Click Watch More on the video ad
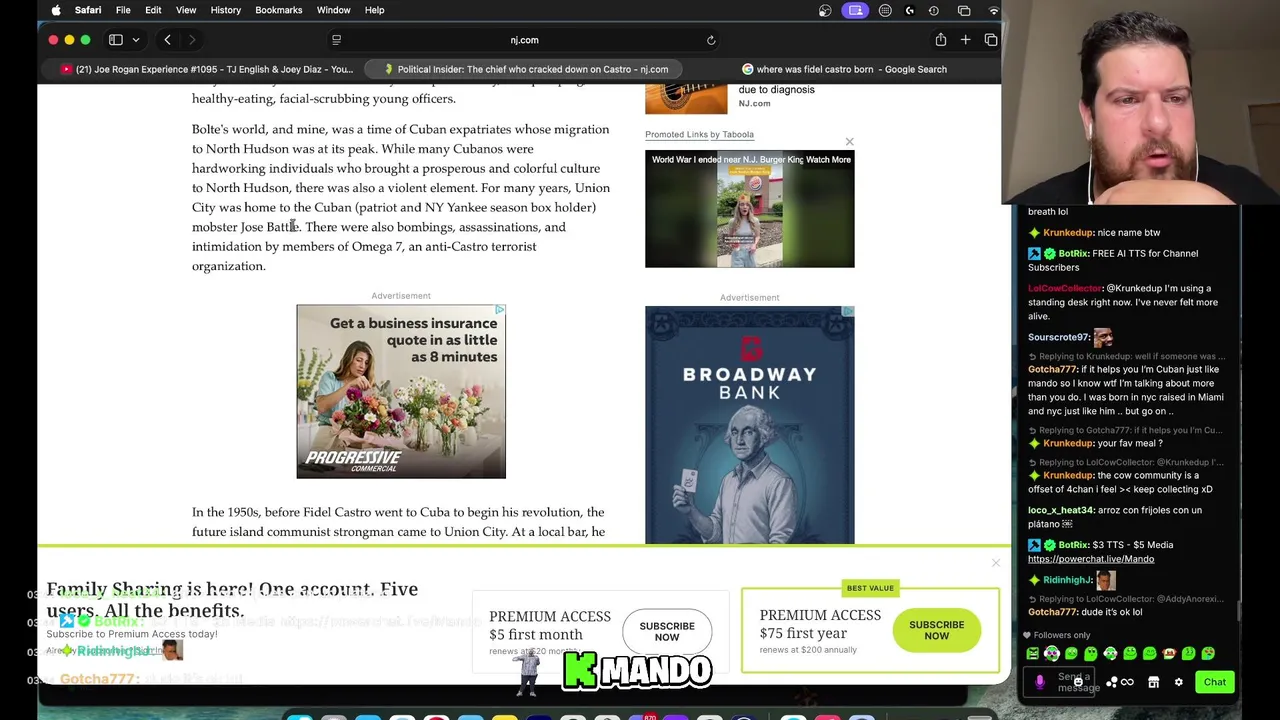 click(828, 159)
